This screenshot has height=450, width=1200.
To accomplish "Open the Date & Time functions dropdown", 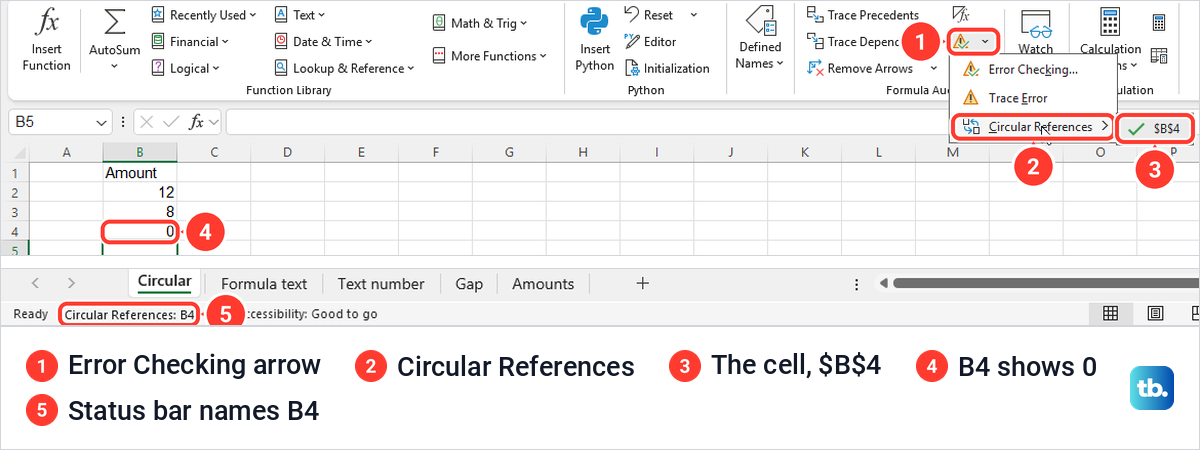I will [322, 42].
